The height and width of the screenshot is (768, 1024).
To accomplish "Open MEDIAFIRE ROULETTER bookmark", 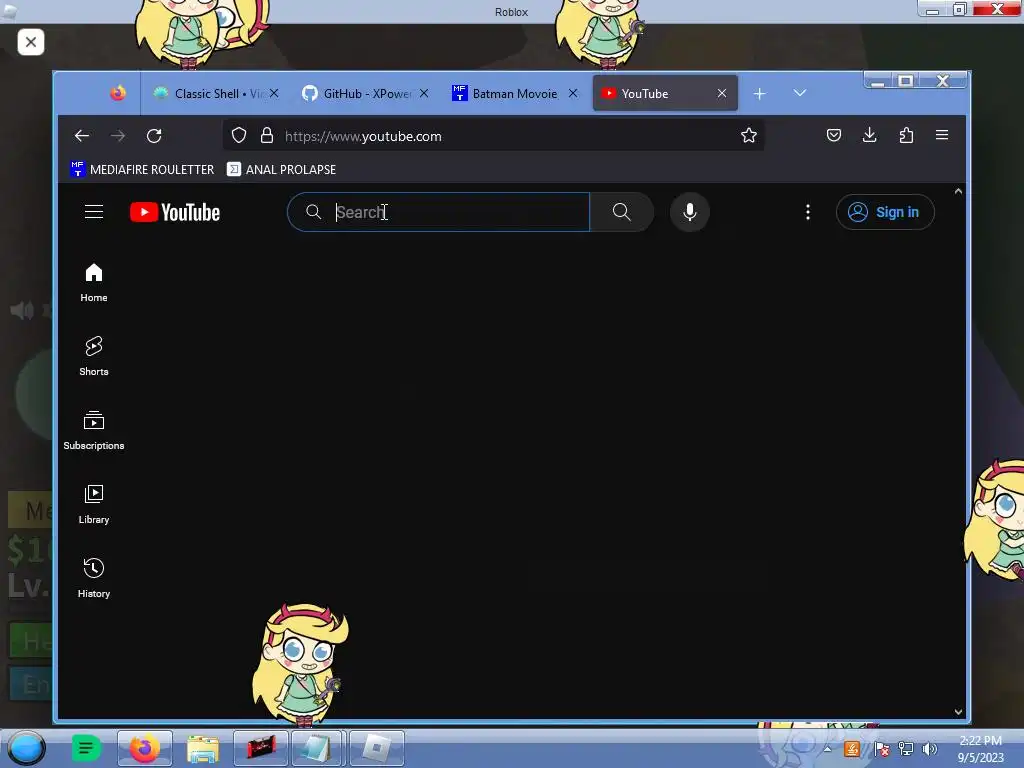I will (142, 169).
